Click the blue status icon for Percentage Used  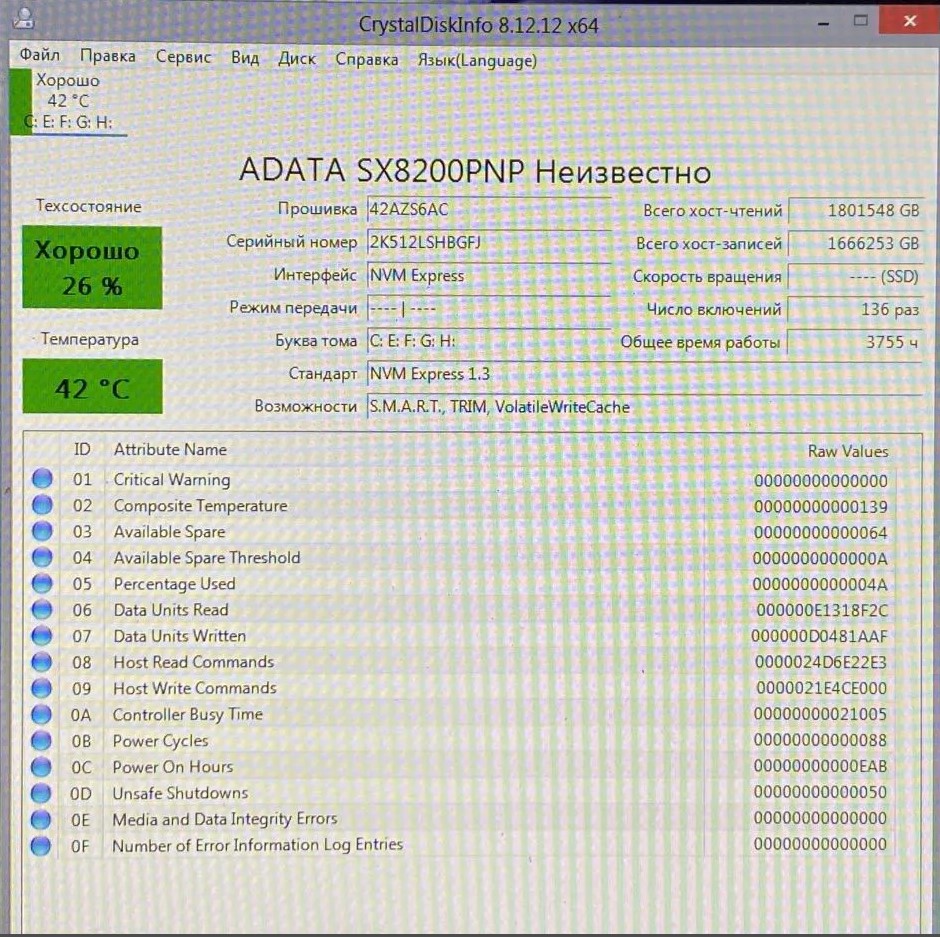tap(42, 583)
